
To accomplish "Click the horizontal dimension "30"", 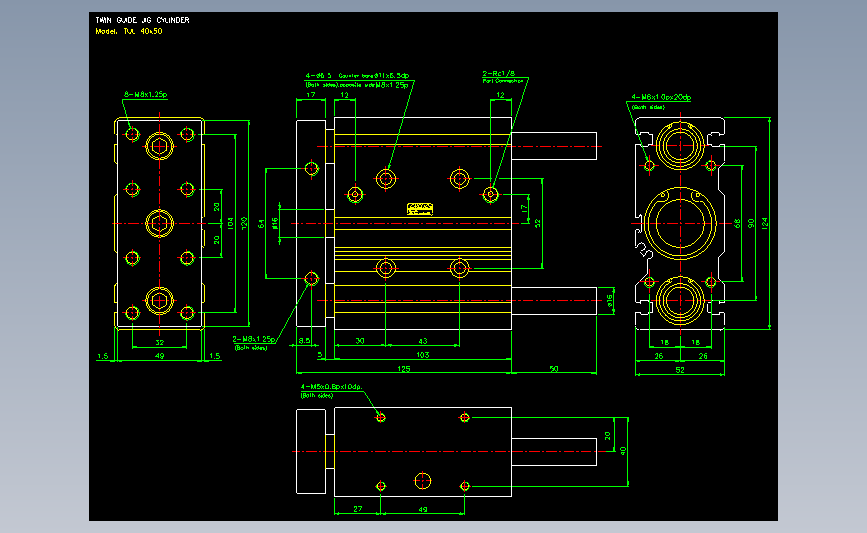I will click(360, 341).
